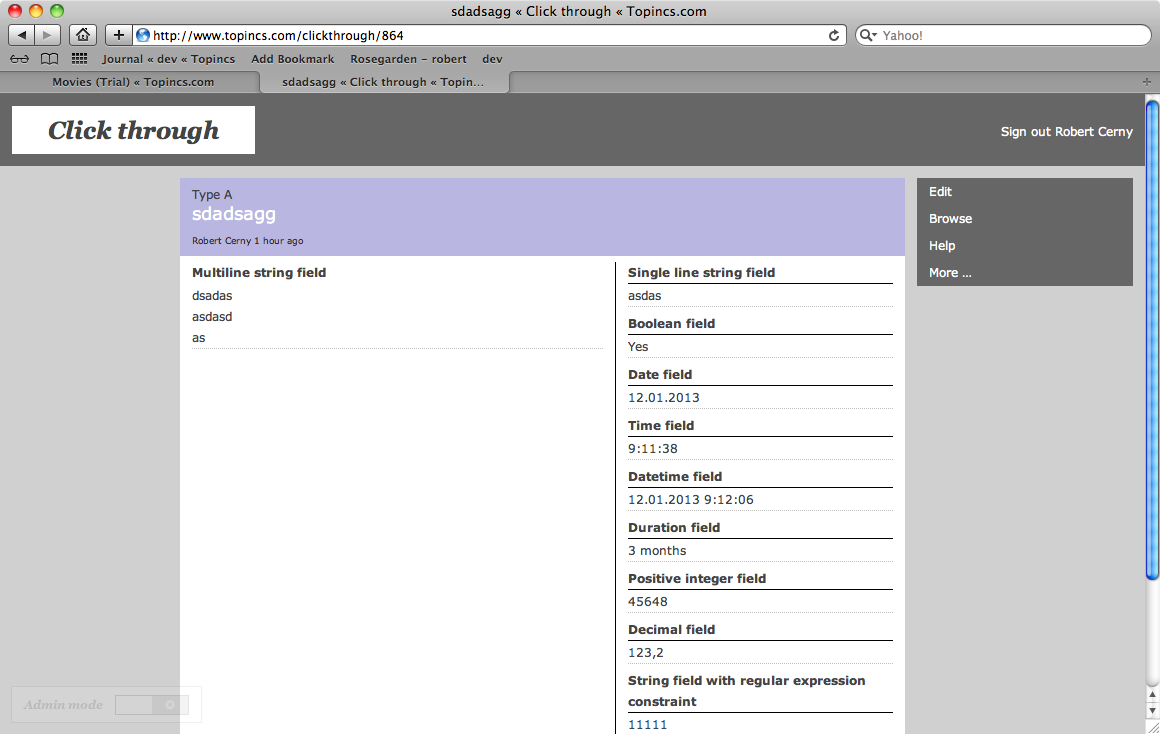Open Help in the sidebar menu
The image size is (1160, 734).
[942, 246]
